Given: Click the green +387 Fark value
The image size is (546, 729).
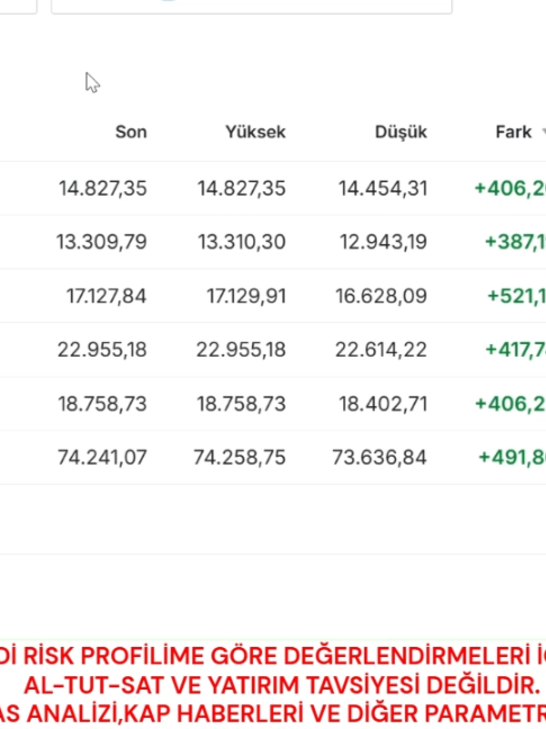Looking at the screenshot, I should tap(515, 242).
